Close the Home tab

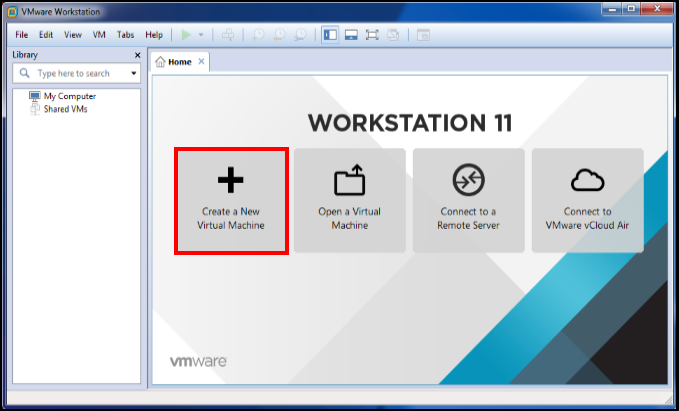pyautogui.click(x=201, y=61)
